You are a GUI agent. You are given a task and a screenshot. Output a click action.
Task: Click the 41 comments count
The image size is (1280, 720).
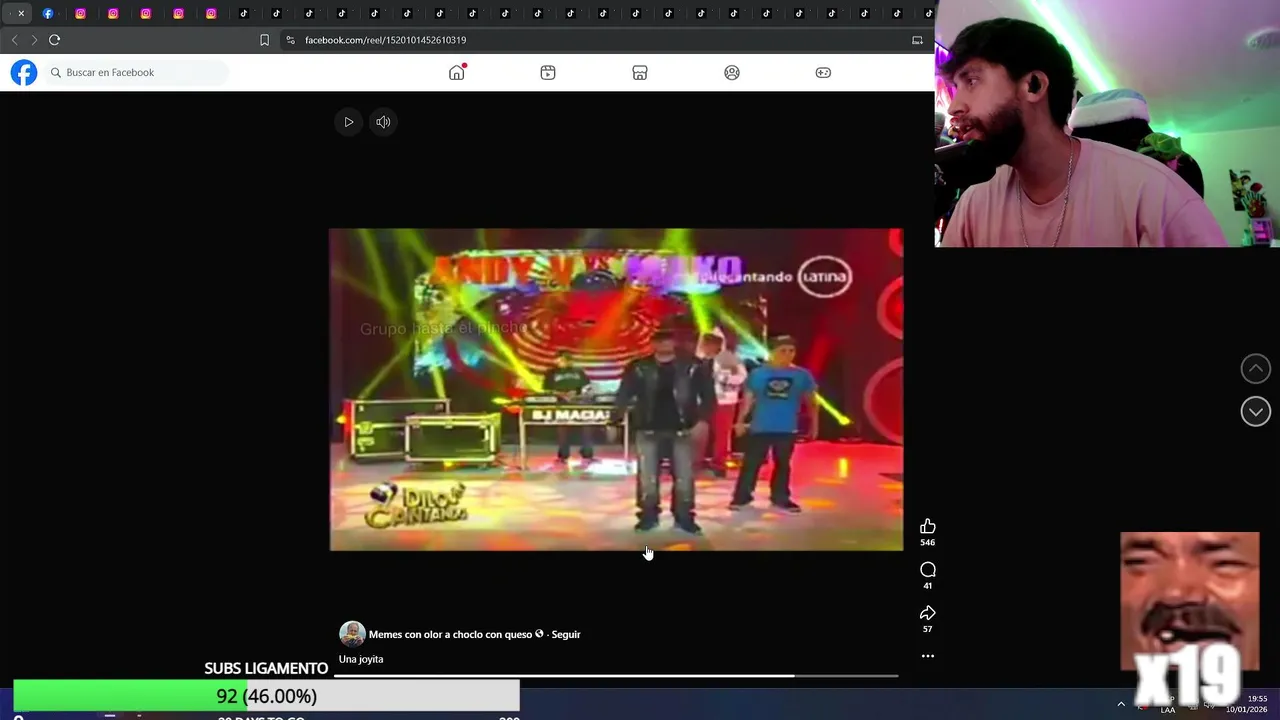(928, 586)
